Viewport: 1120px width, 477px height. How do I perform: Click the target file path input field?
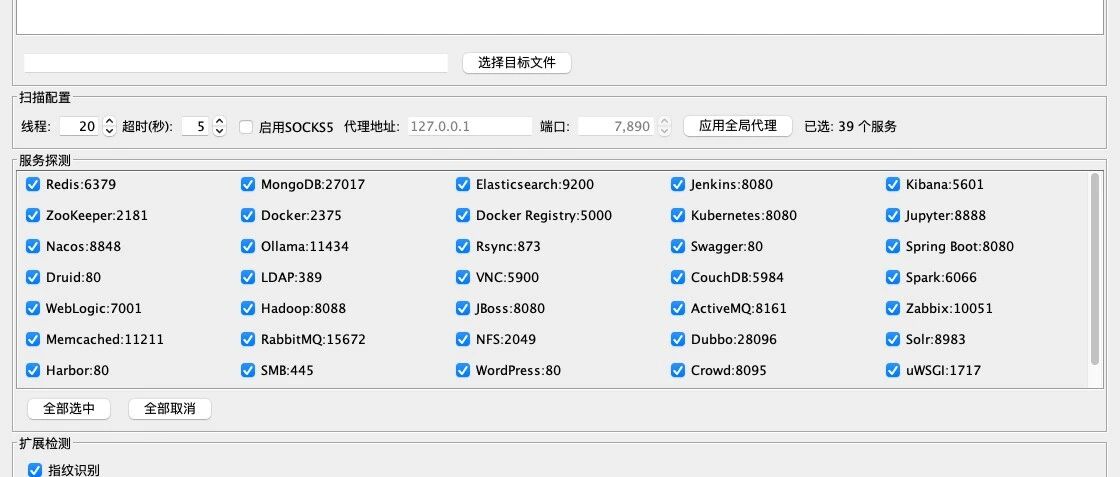pos(236,63)
